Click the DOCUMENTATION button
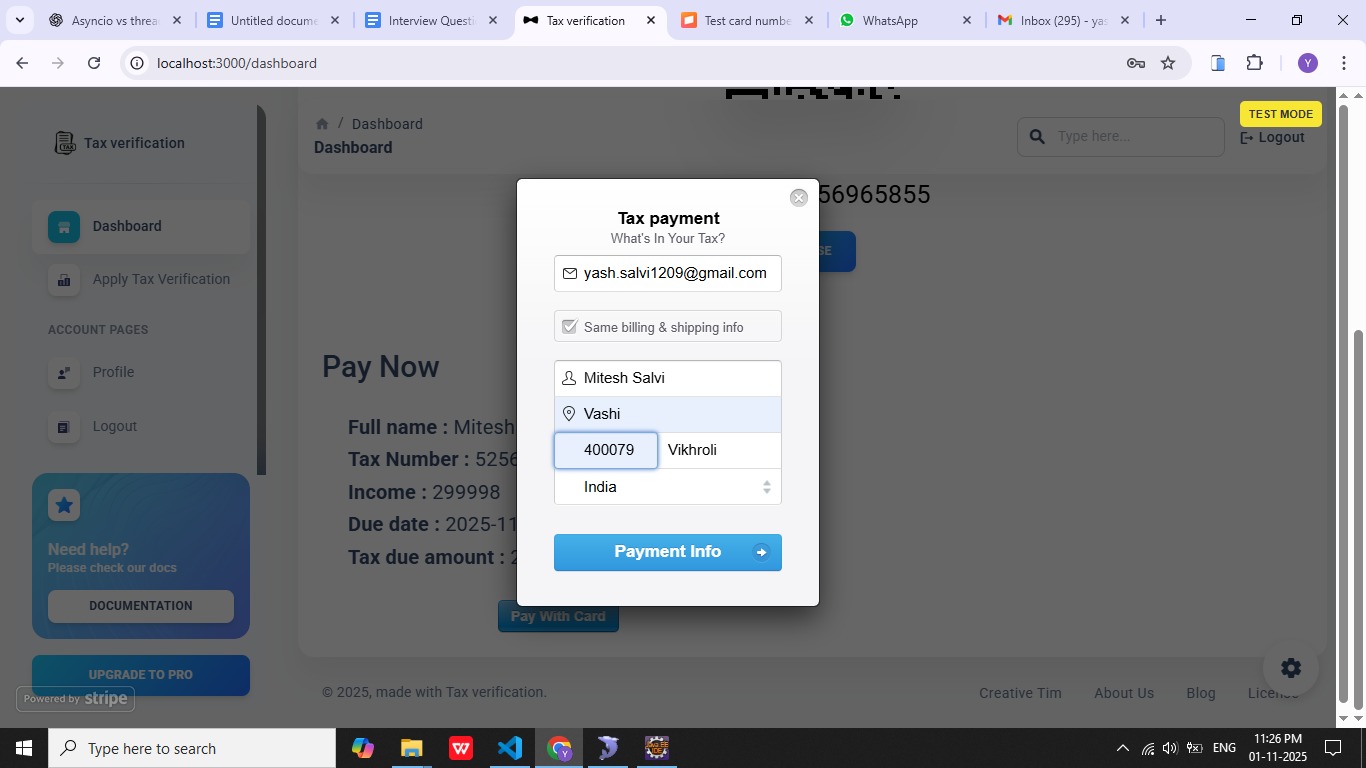Image resolution: width=1366 pixels, height=768 pixels. 141,606
